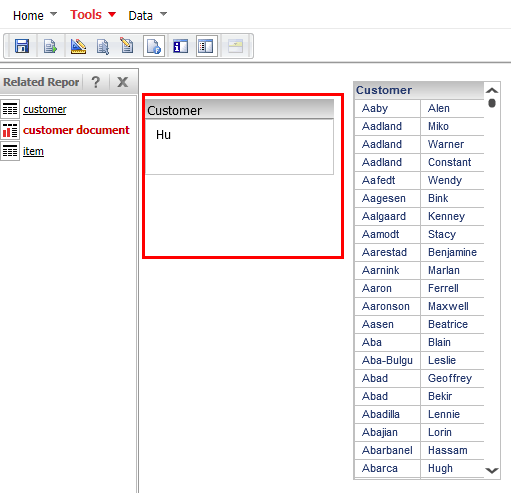
Task: Click the editable document pencil icon
Action: click(127, 46)
